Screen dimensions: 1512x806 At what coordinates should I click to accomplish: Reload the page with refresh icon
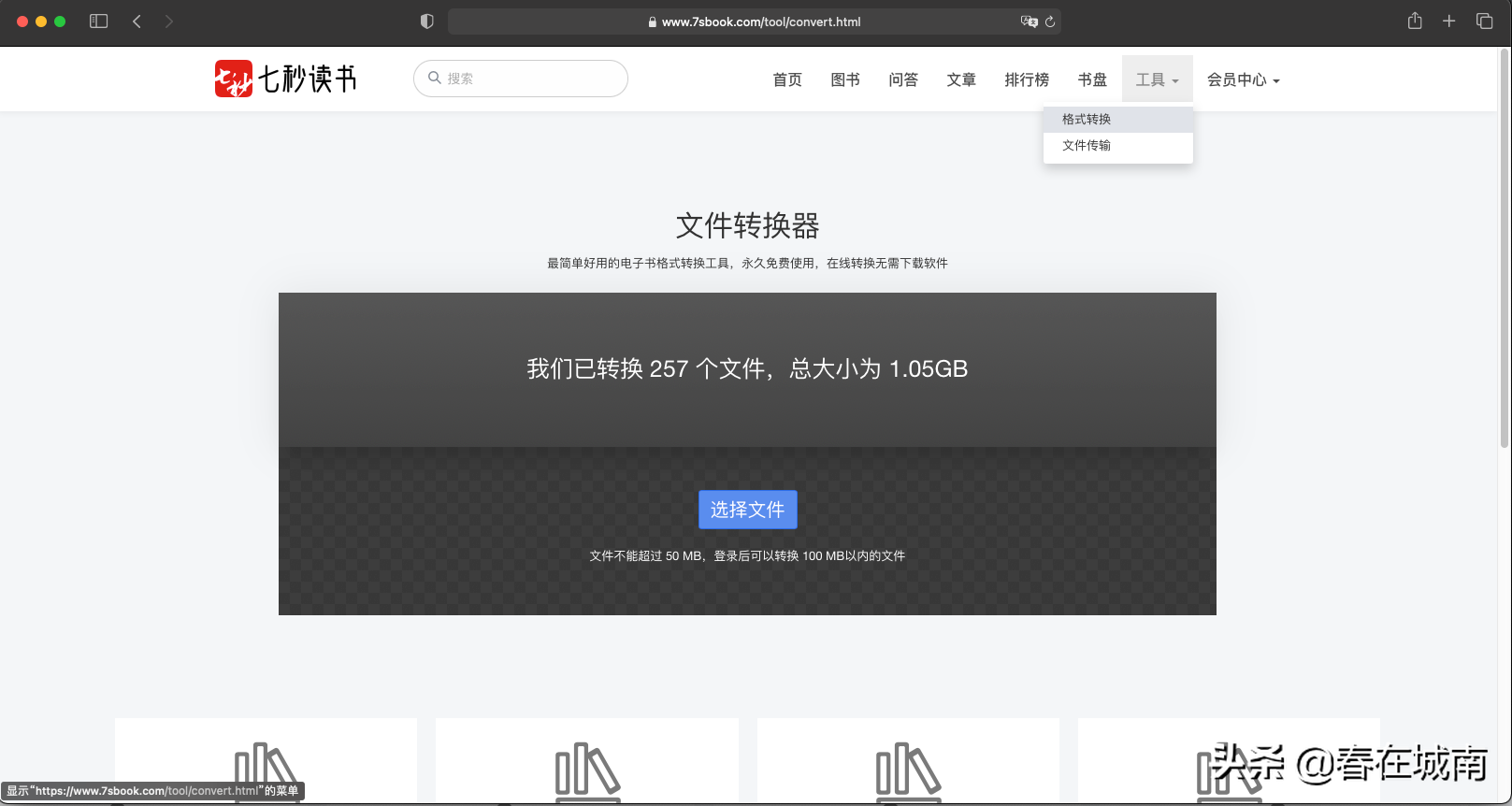(x=1050, y=22)
